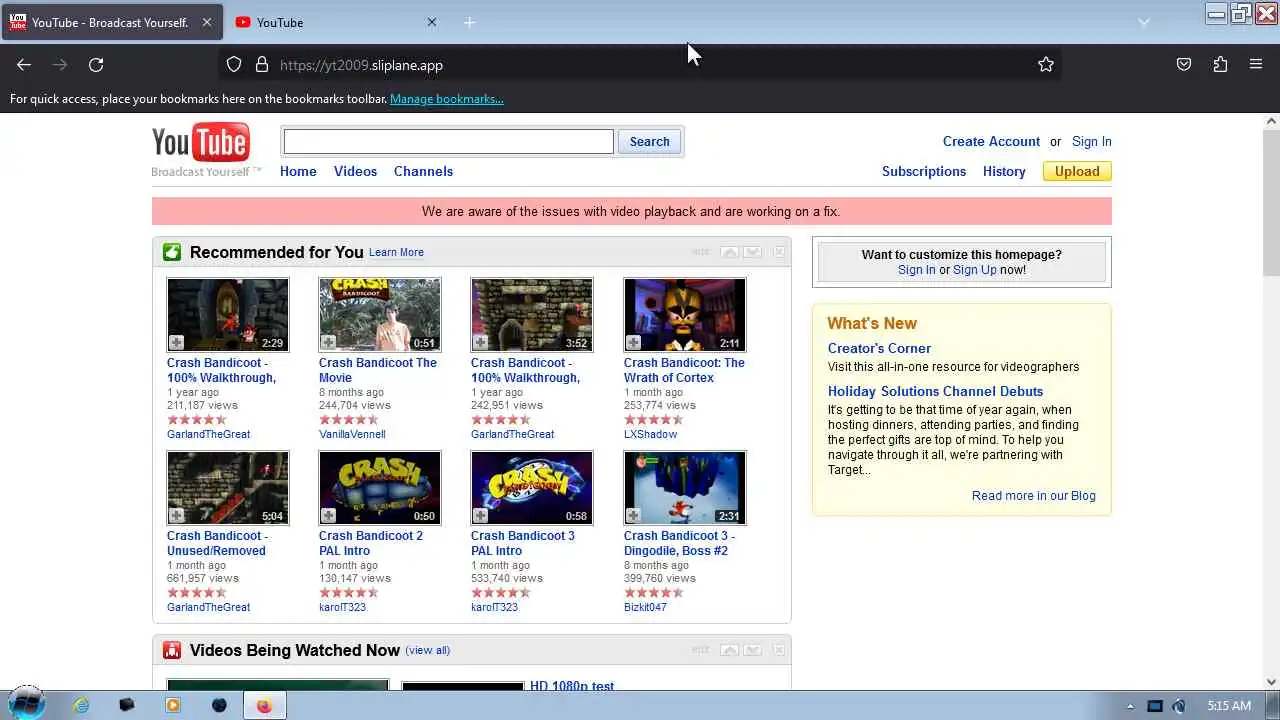This screenshot has width=1280, height=720.
Task: Switch to the second YouTube tab
Action: 338,22
